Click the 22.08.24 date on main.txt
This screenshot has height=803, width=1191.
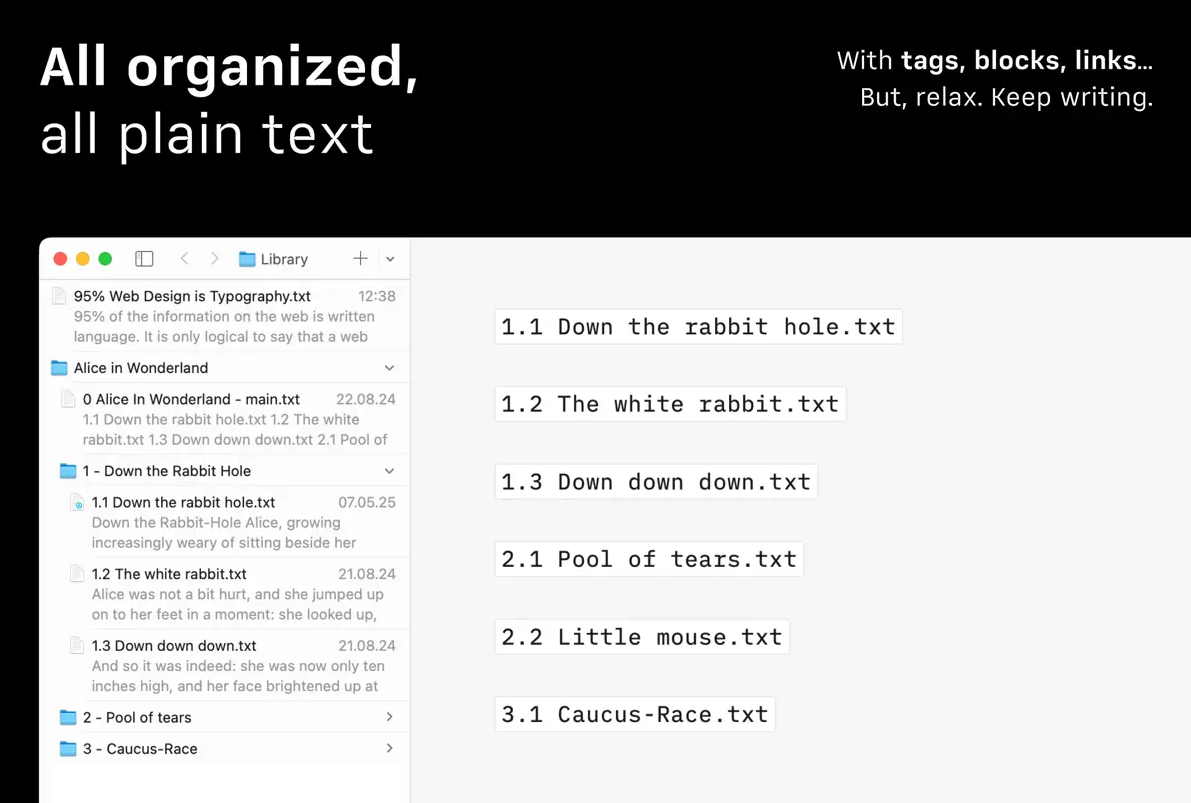(366, 400)
